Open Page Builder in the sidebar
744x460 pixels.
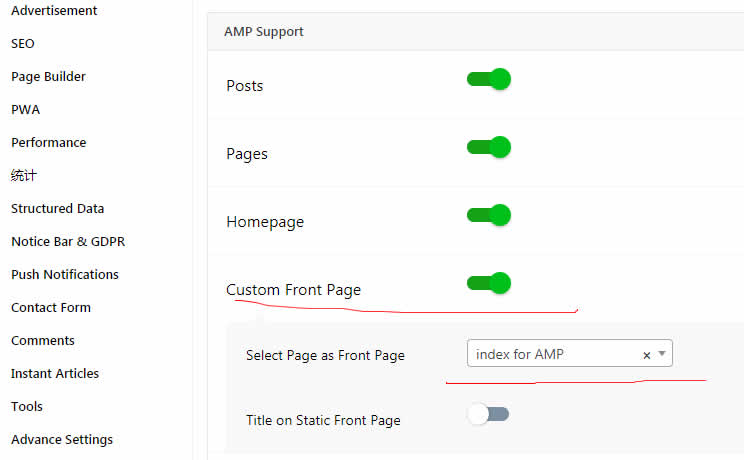(x=48, y=76)
